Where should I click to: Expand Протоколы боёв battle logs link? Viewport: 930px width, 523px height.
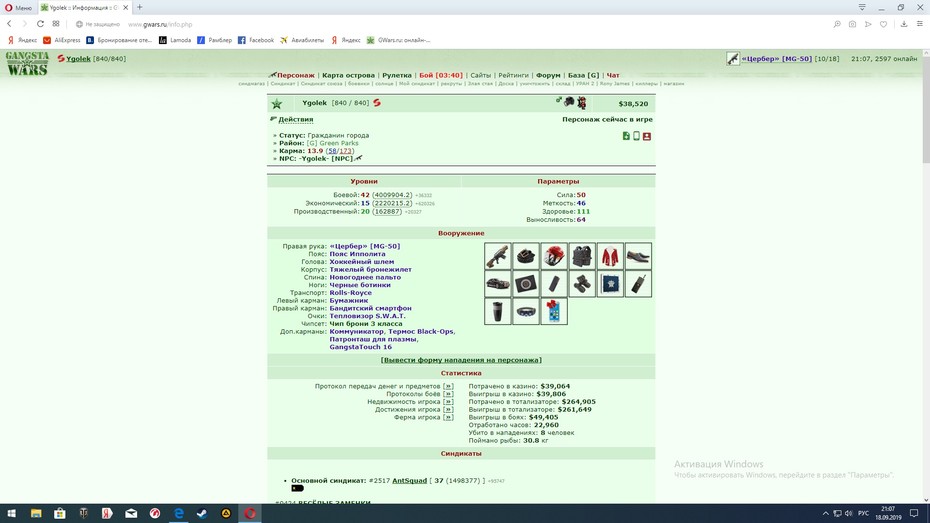(448, 394)
